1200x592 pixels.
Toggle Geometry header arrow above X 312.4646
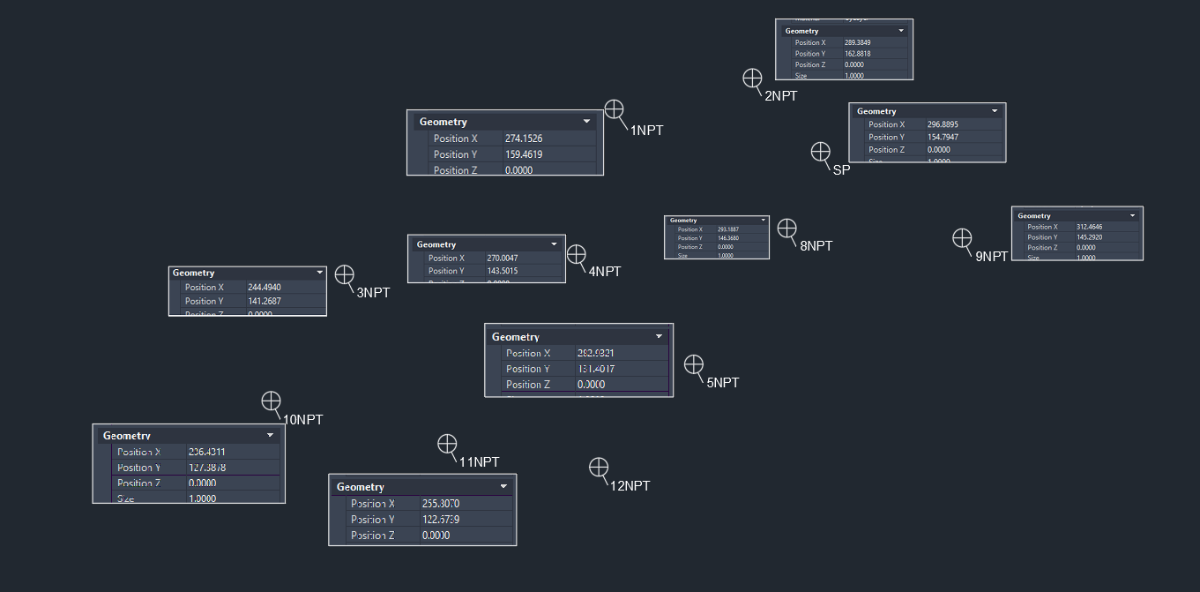pyautogui.click(x=1133, y=215)
